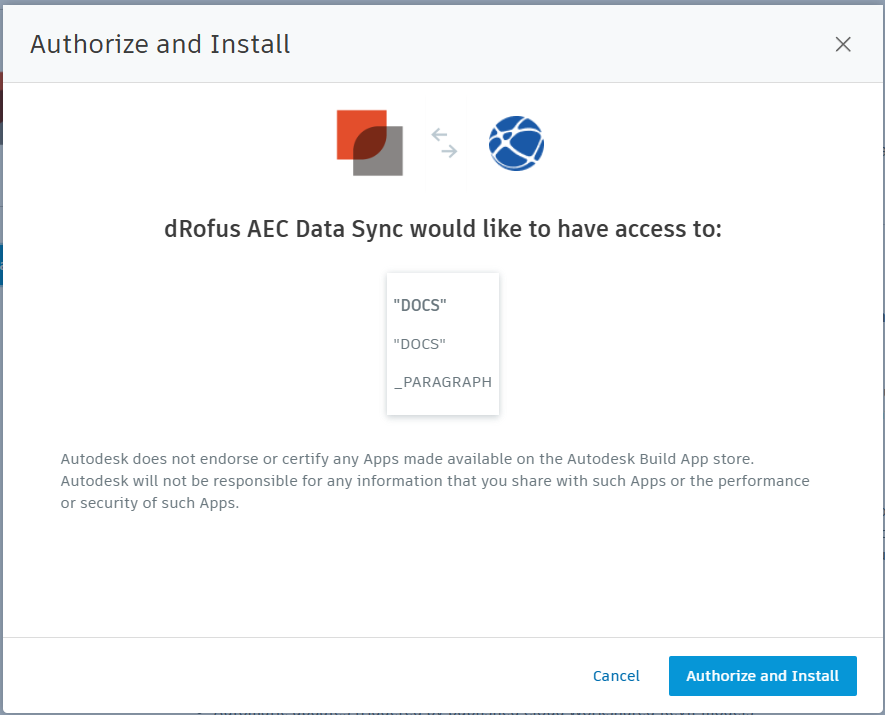The image size is (885, 715).
Task: Click "Autodesk Build App store" in the disclaimer
Action: point(660,460)
